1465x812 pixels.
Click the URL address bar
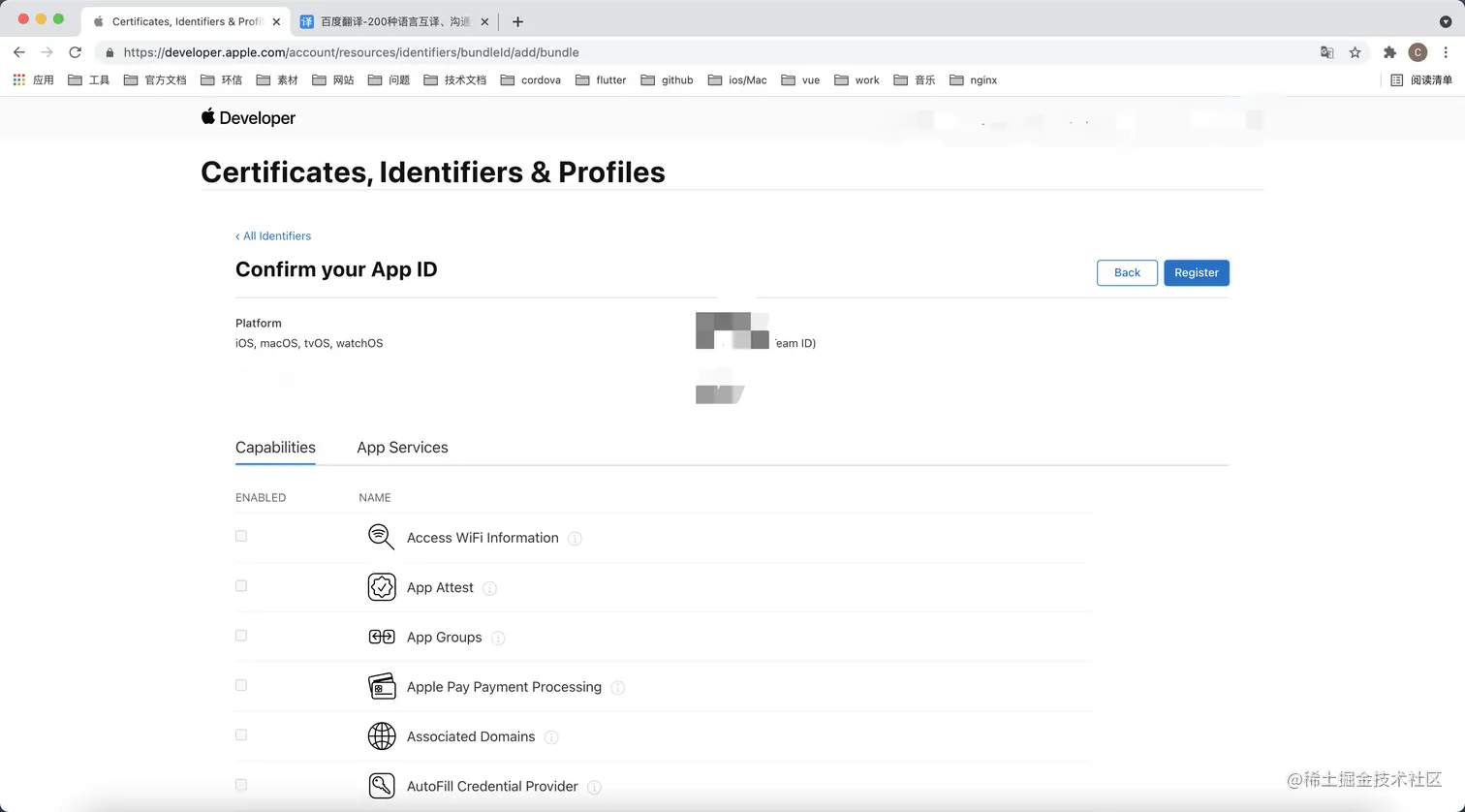coord(678,52)
